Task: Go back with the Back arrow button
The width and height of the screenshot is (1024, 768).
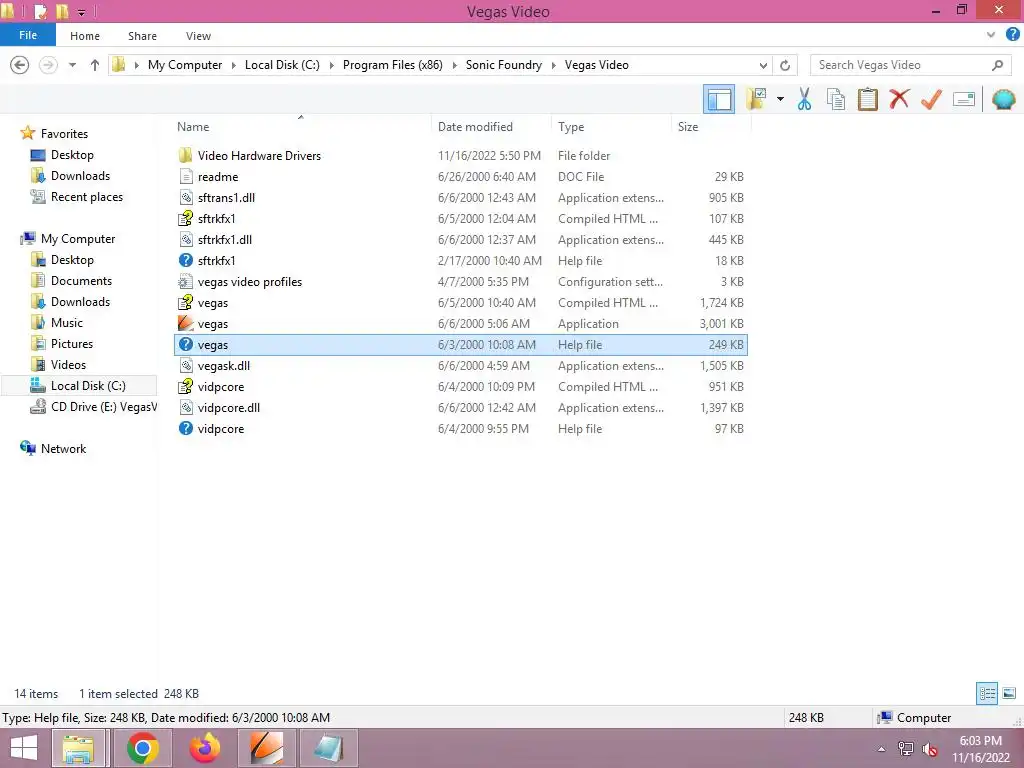Action: [20, 65]
